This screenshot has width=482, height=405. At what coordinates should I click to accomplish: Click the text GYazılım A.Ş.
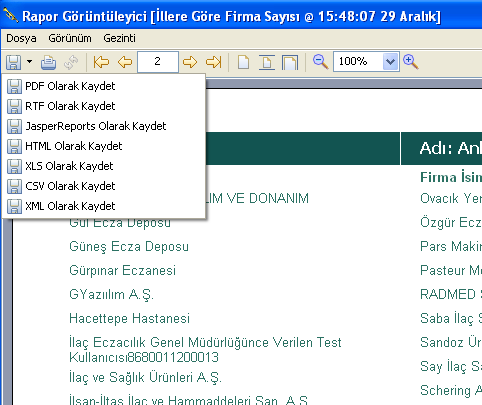point(111,295)
